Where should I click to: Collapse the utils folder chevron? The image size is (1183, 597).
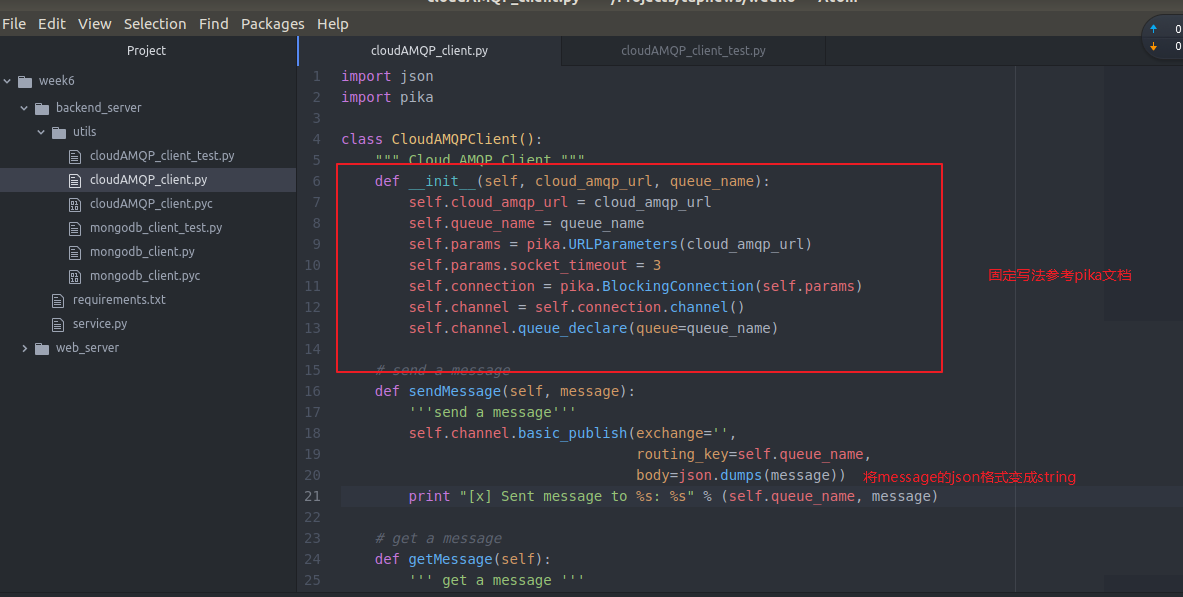pyautogui.click(x=41, y=132)
